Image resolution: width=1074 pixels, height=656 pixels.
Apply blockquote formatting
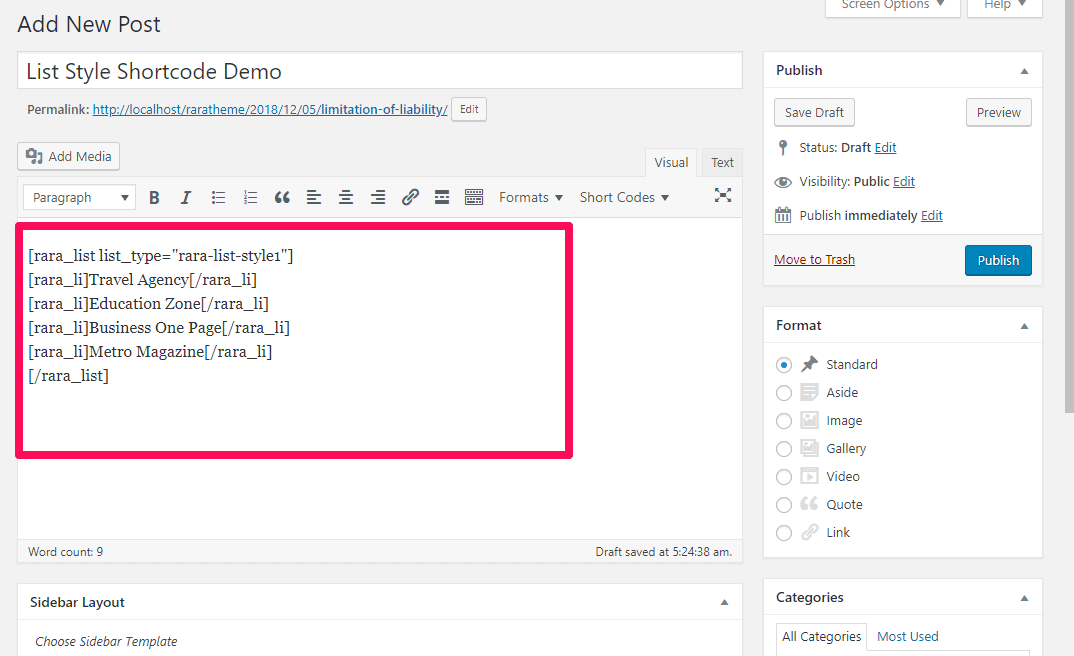click(282, 197)
